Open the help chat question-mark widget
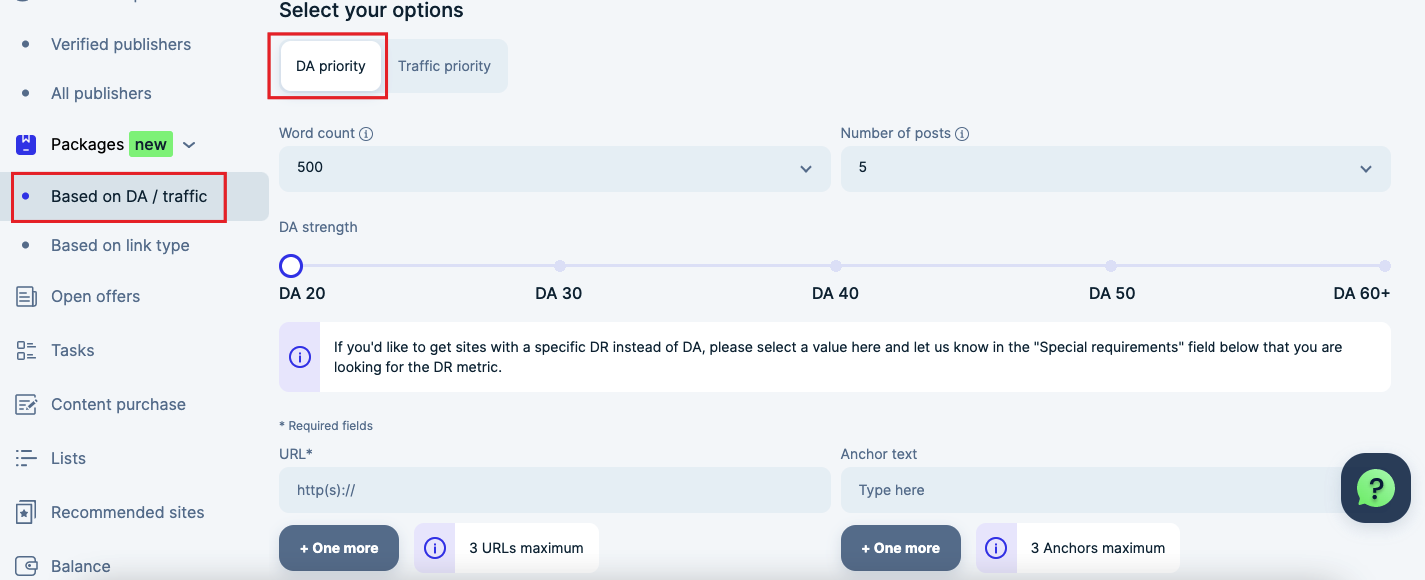The height and width of the screenshot is (580, 1425). point(1375,488)
